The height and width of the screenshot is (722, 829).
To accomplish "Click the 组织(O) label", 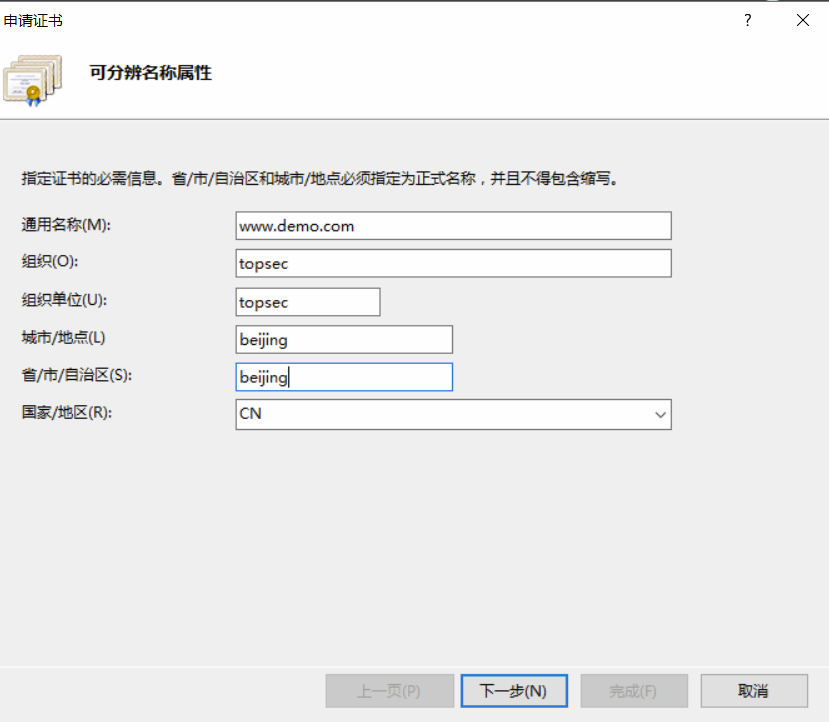I will 50,261.
